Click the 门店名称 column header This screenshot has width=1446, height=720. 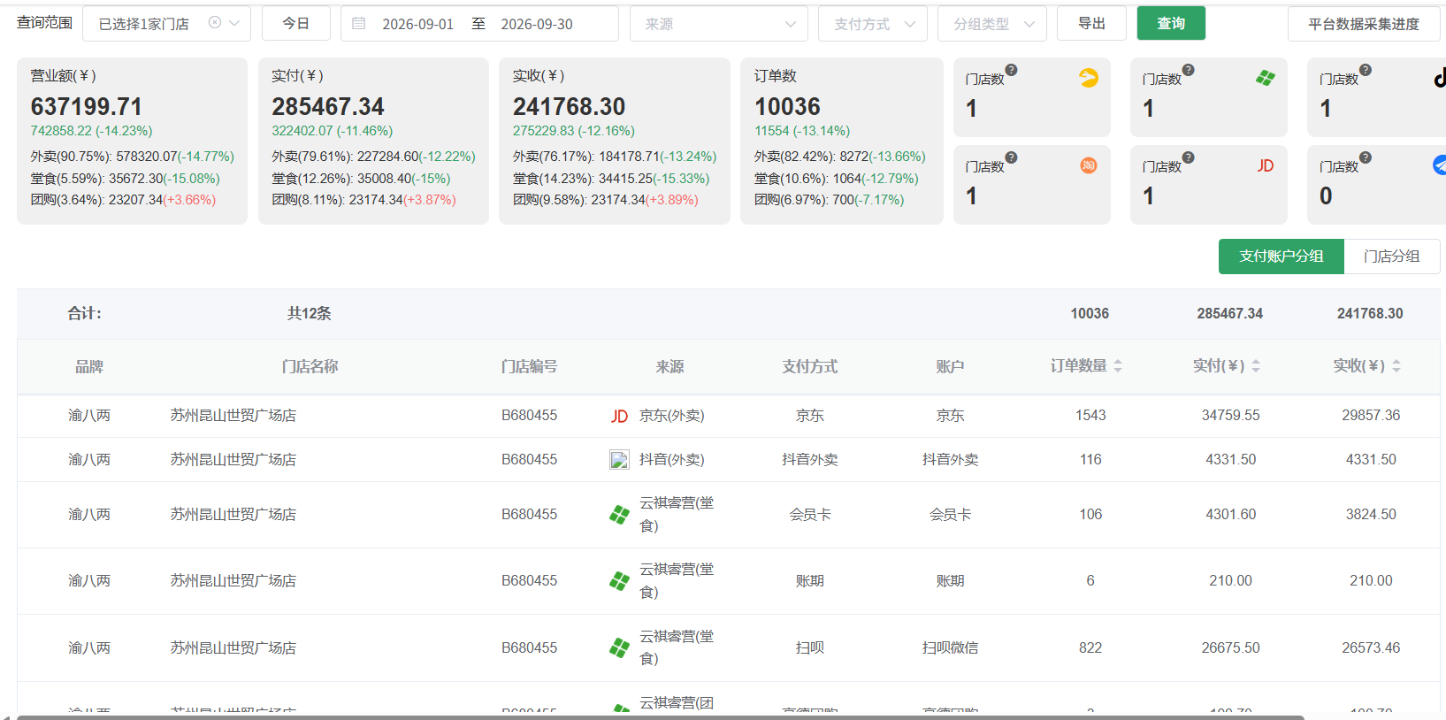(x=310, y=367)
